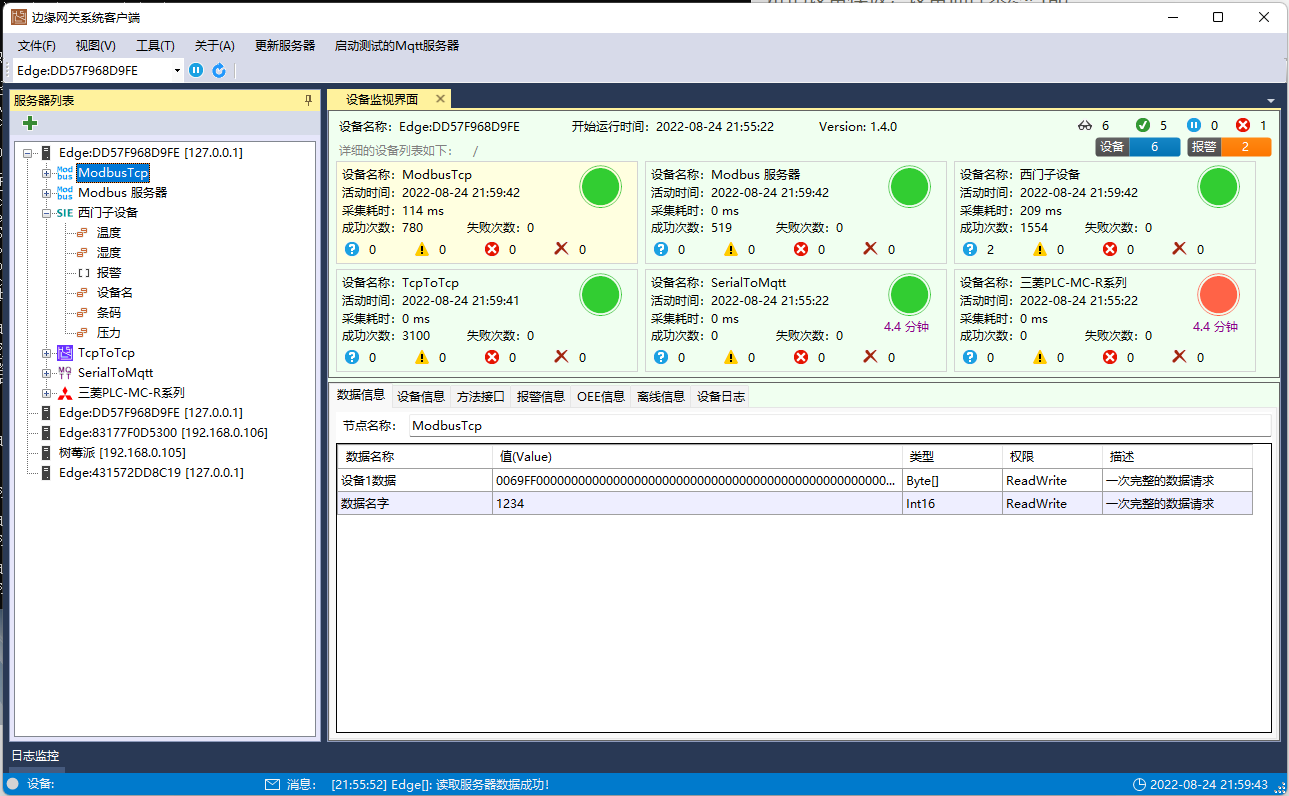1289x796 pixels.
Task: Click the glasses icon in monitor header
Action: [x=1085, y=125]
